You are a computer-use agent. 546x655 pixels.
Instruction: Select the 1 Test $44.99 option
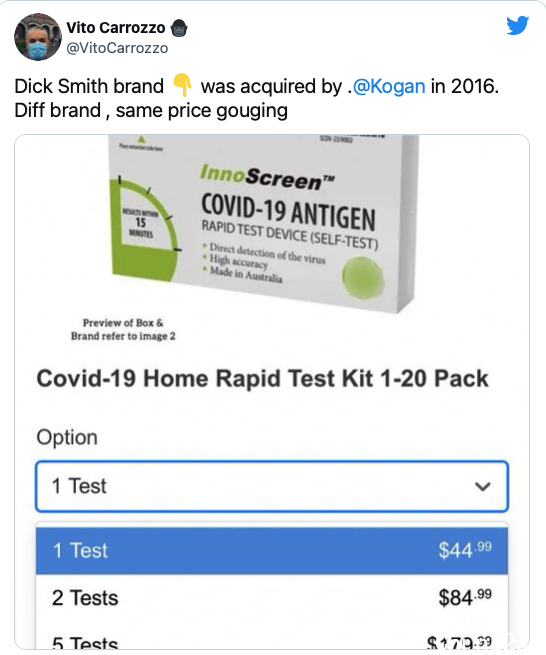[272, 550]
